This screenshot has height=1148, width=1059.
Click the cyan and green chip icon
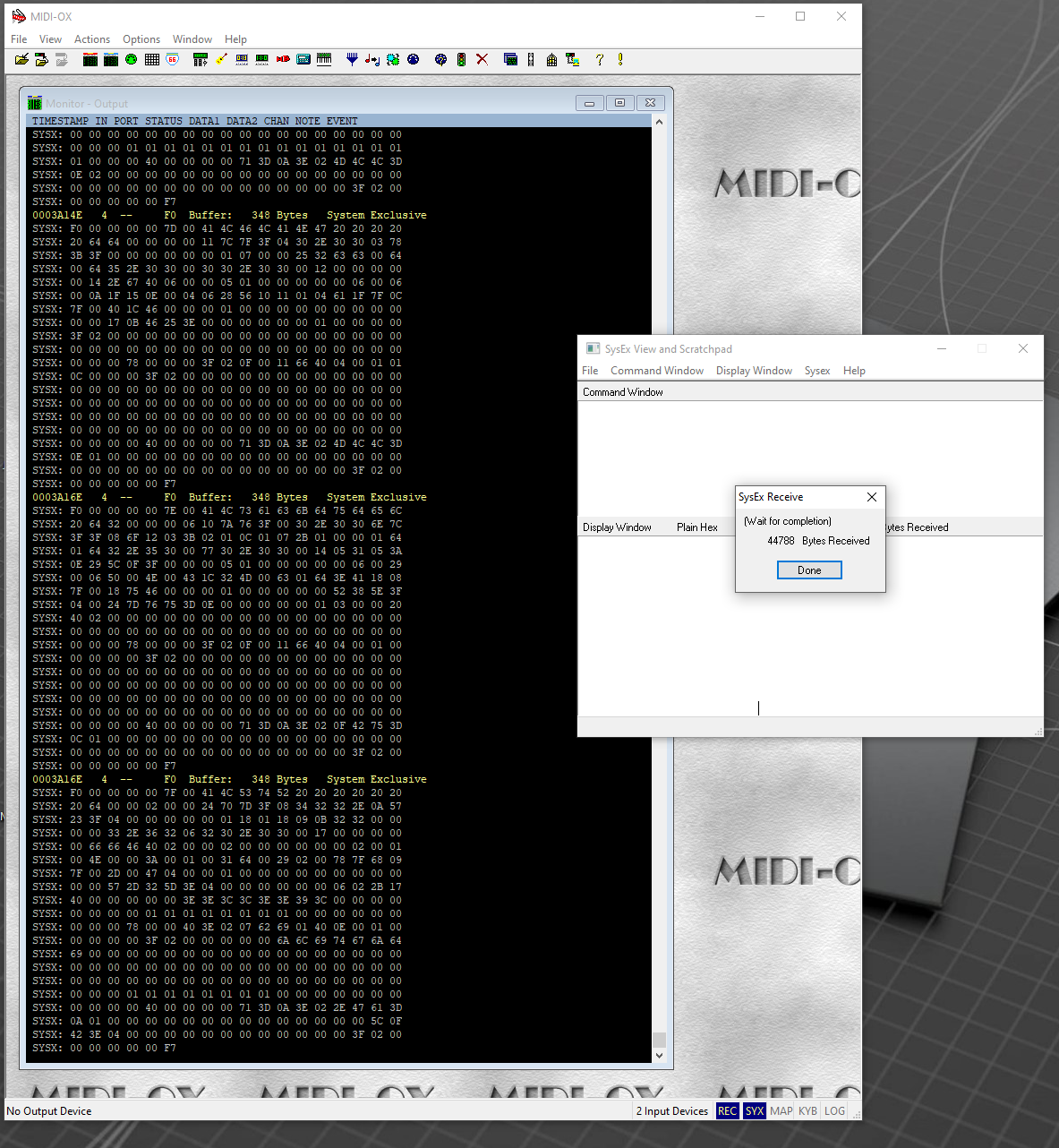tap(393, 60)
